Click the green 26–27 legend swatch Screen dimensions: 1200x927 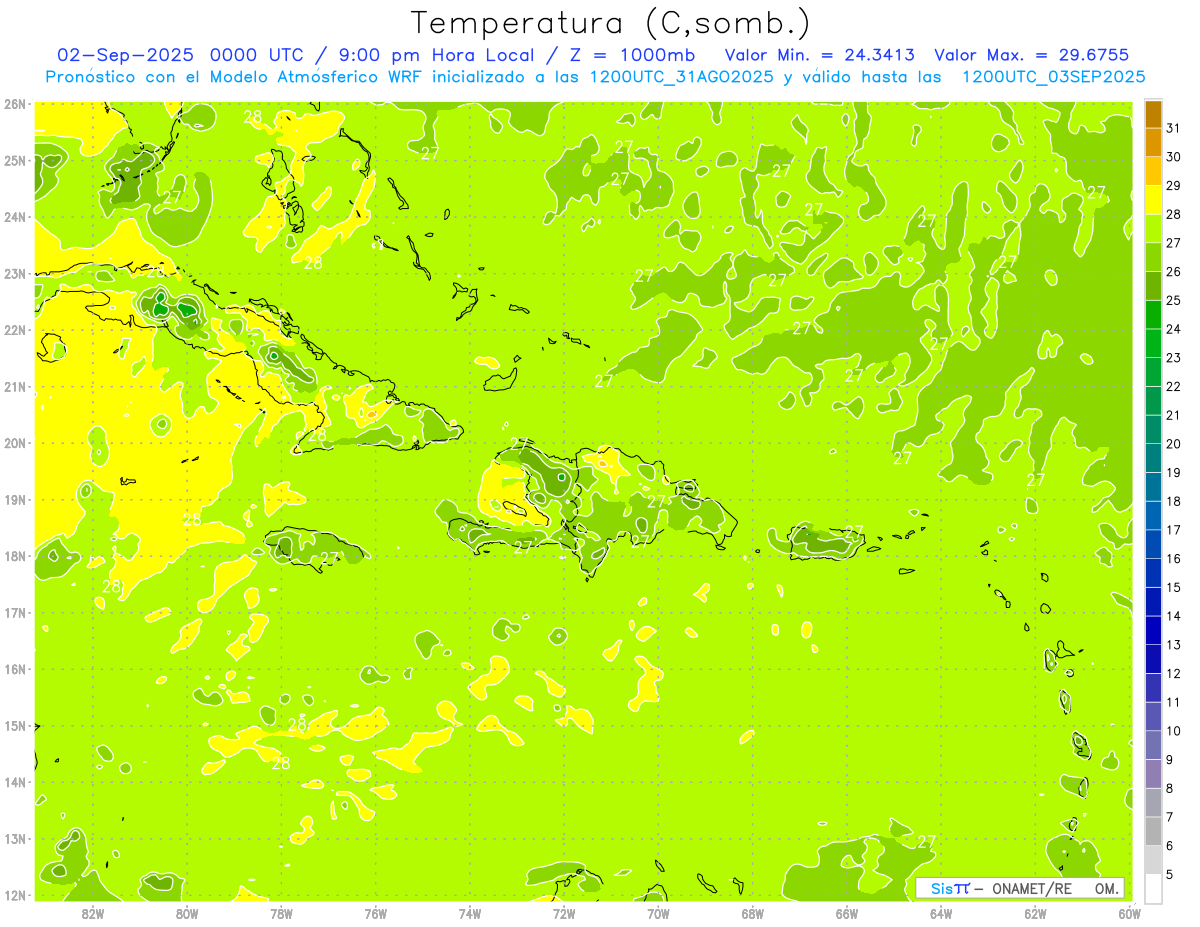point(1153,258)
